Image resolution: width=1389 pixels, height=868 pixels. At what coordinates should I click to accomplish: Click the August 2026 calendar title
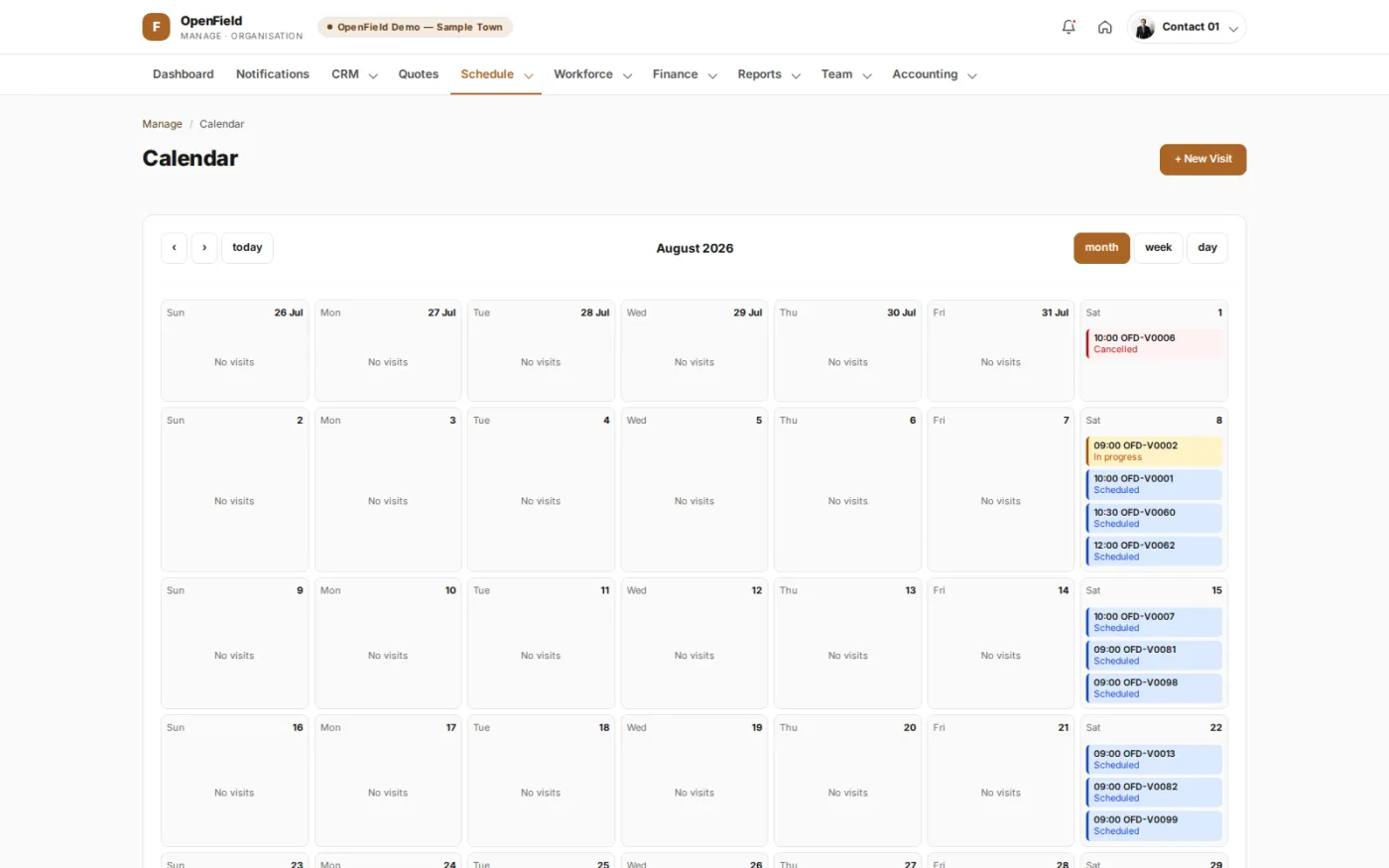[694, 248]
